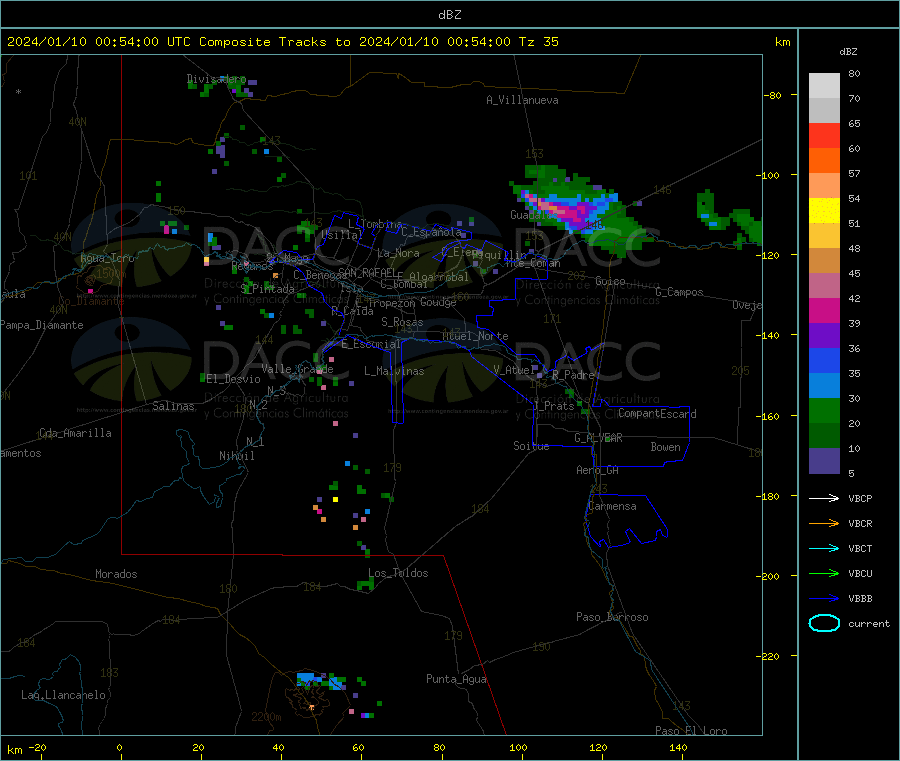The height and width of the screenshot is (761, 900).
Task: Click the Punta_Agua label
Action: (456, 680)
